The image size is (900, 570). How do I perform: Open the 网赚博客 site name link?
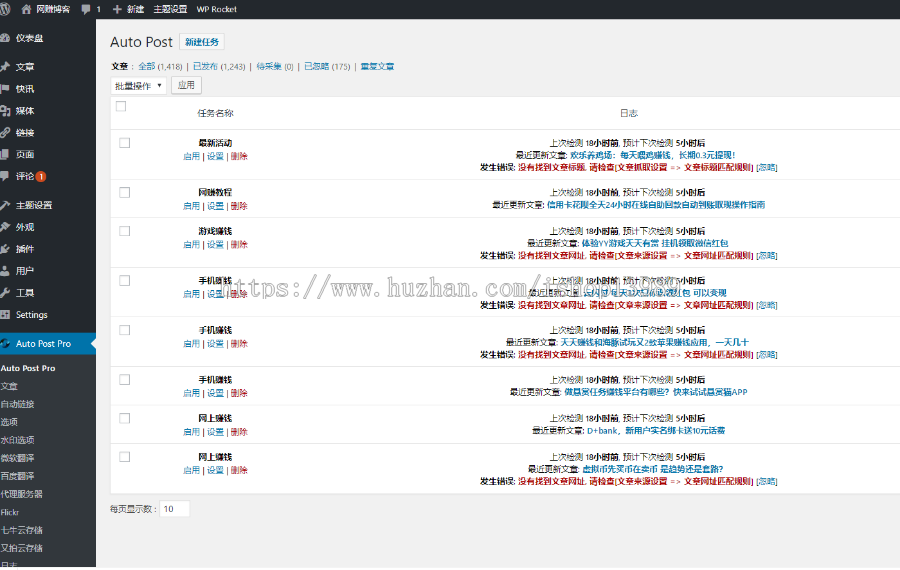pyautogui.click(x=53, y=9)
